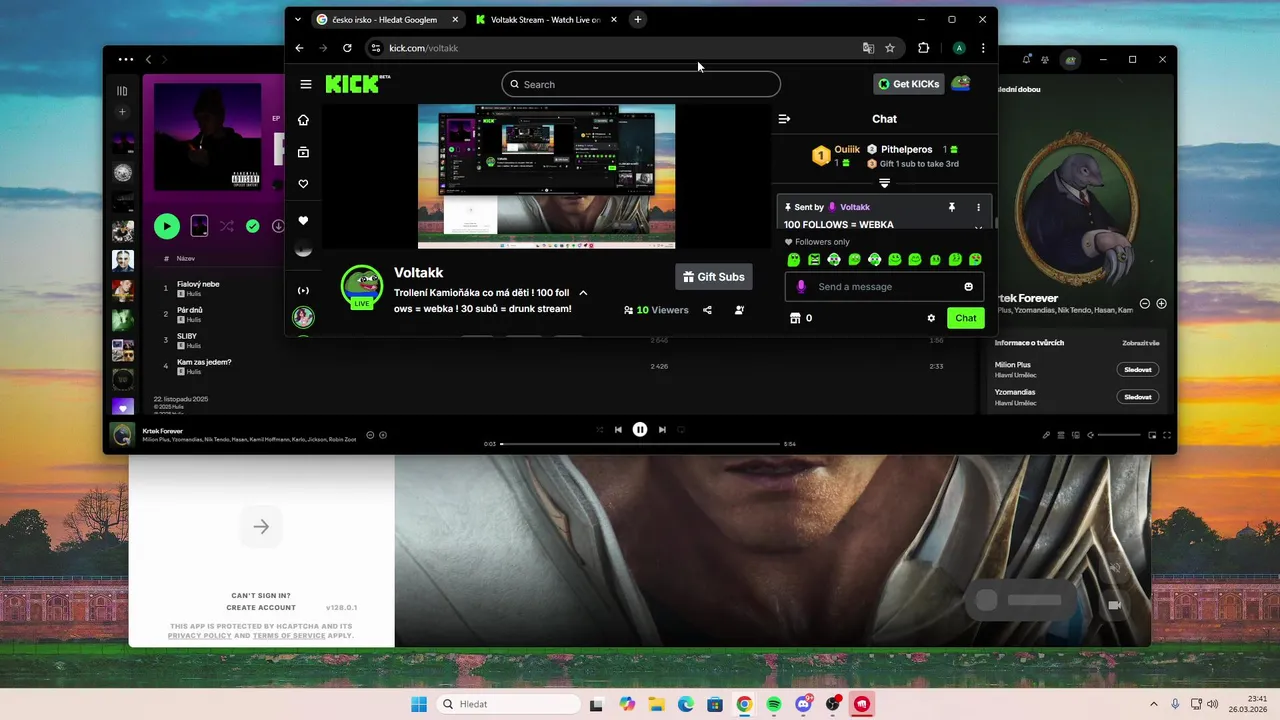Open chat settings gear in Kick
1280x720 pixels.
point(931,318)
